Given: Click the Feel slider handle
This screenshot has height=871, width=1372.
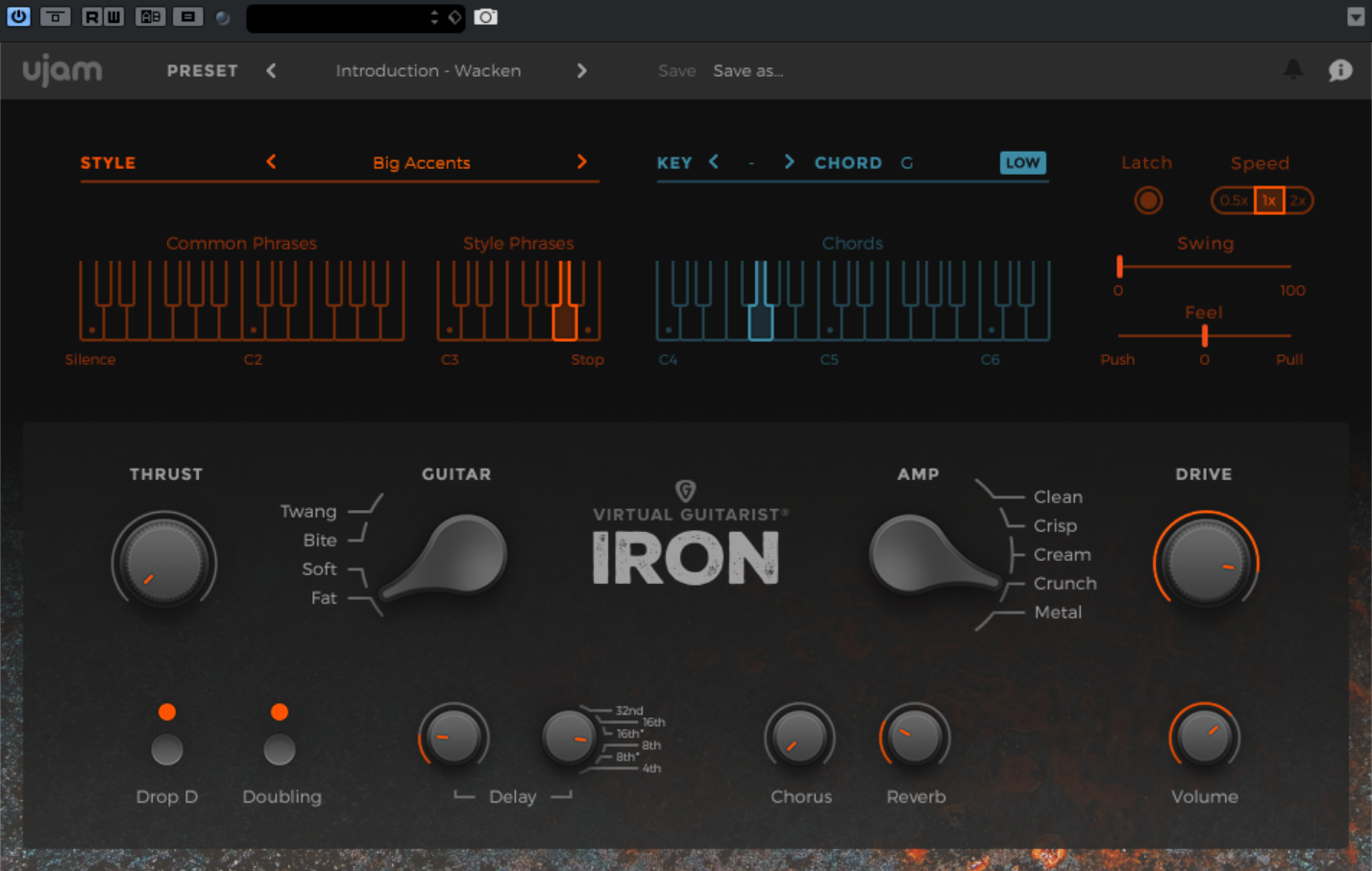Looking at the screenshot, I should click(1204, 335).
